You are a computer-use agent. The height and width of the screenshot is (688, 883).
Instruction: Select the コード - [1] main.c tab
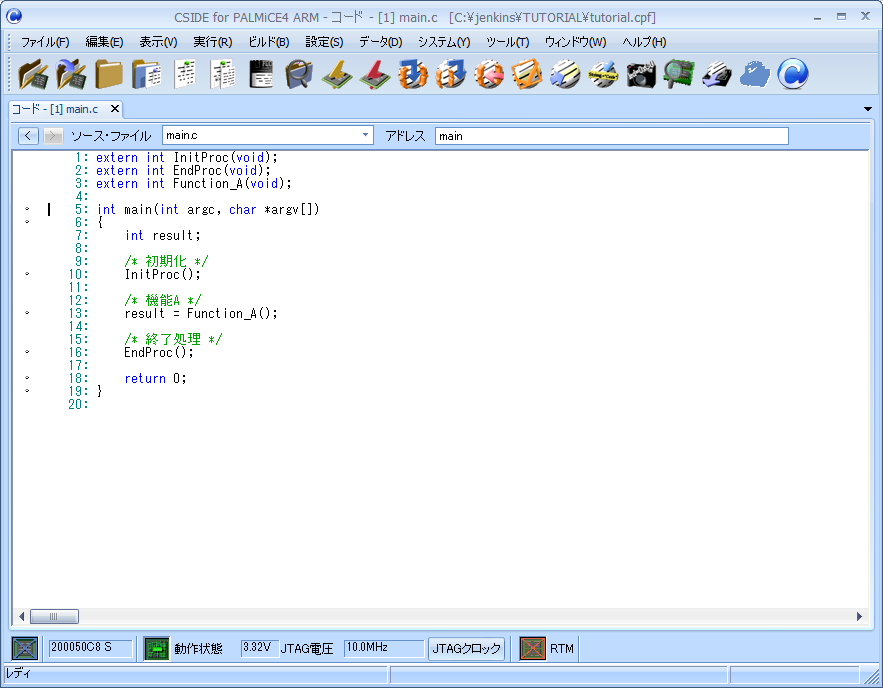(x=55, y=109)
